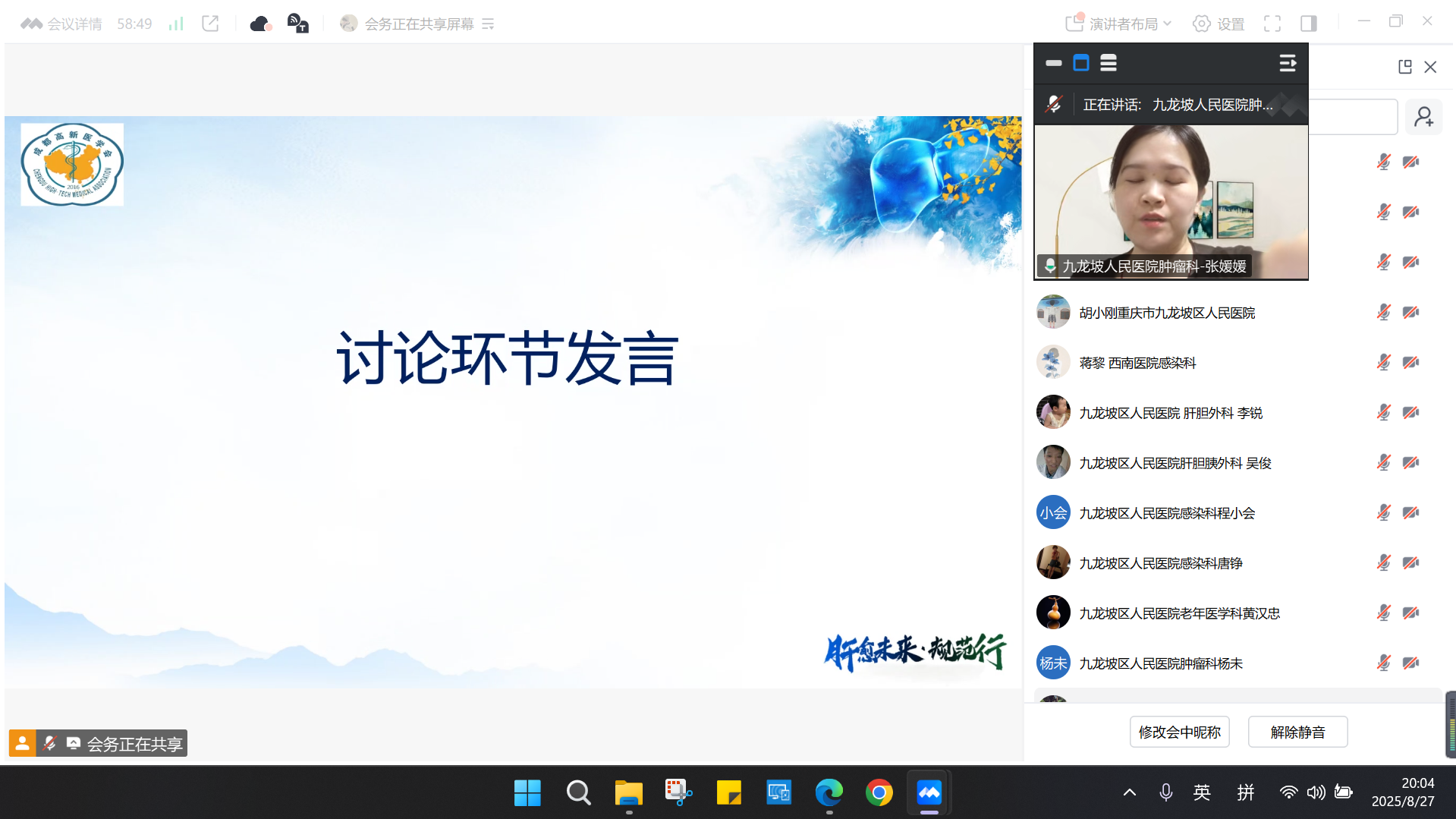The image size is (1456, 819).
Task: Toggle microphone for 胡小刚重庆市九龙坡区人民医院
Action: click(1383, 311)
